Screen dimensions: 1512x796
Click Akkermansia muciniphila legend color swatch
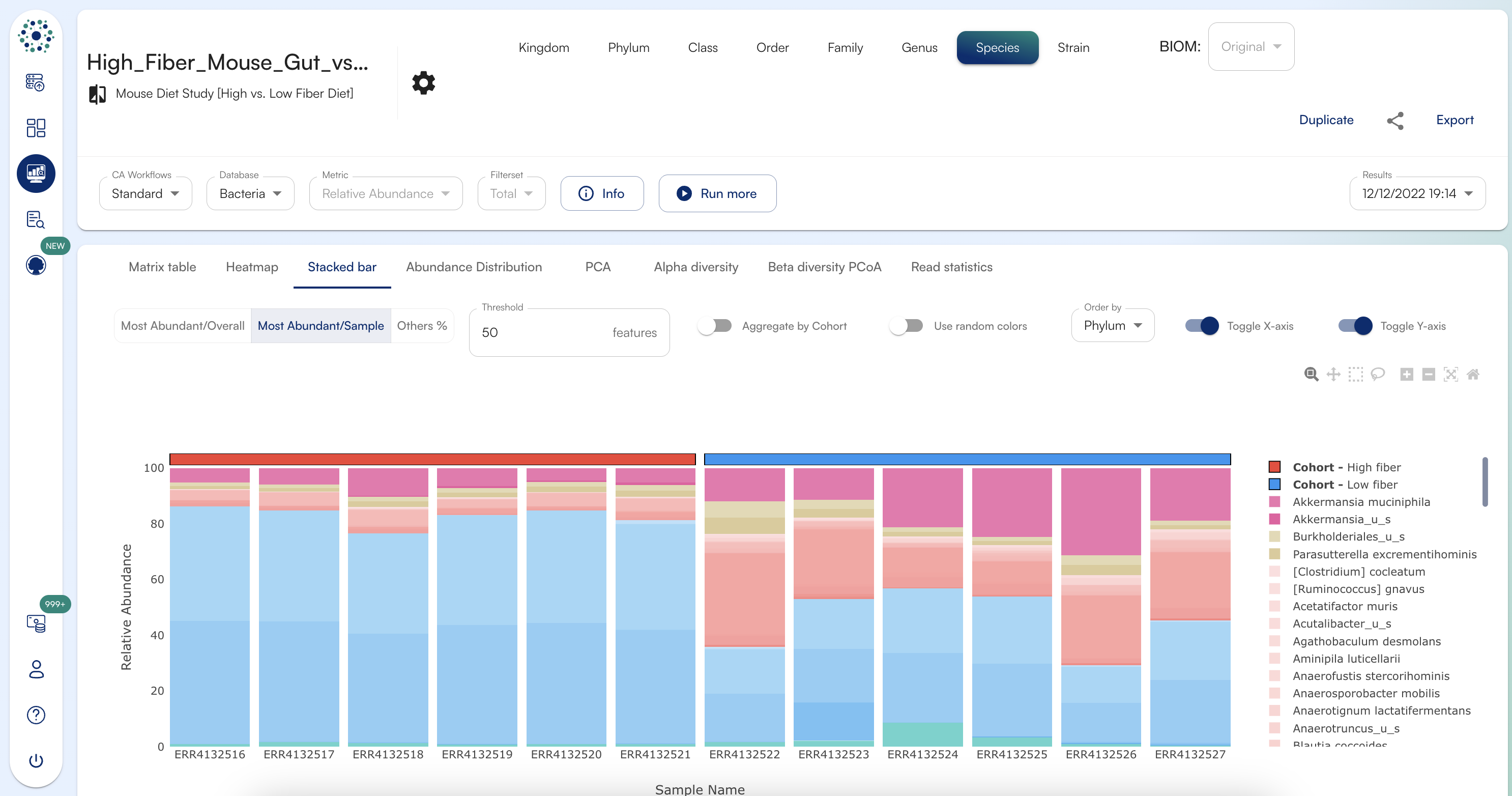[1274, 502]
